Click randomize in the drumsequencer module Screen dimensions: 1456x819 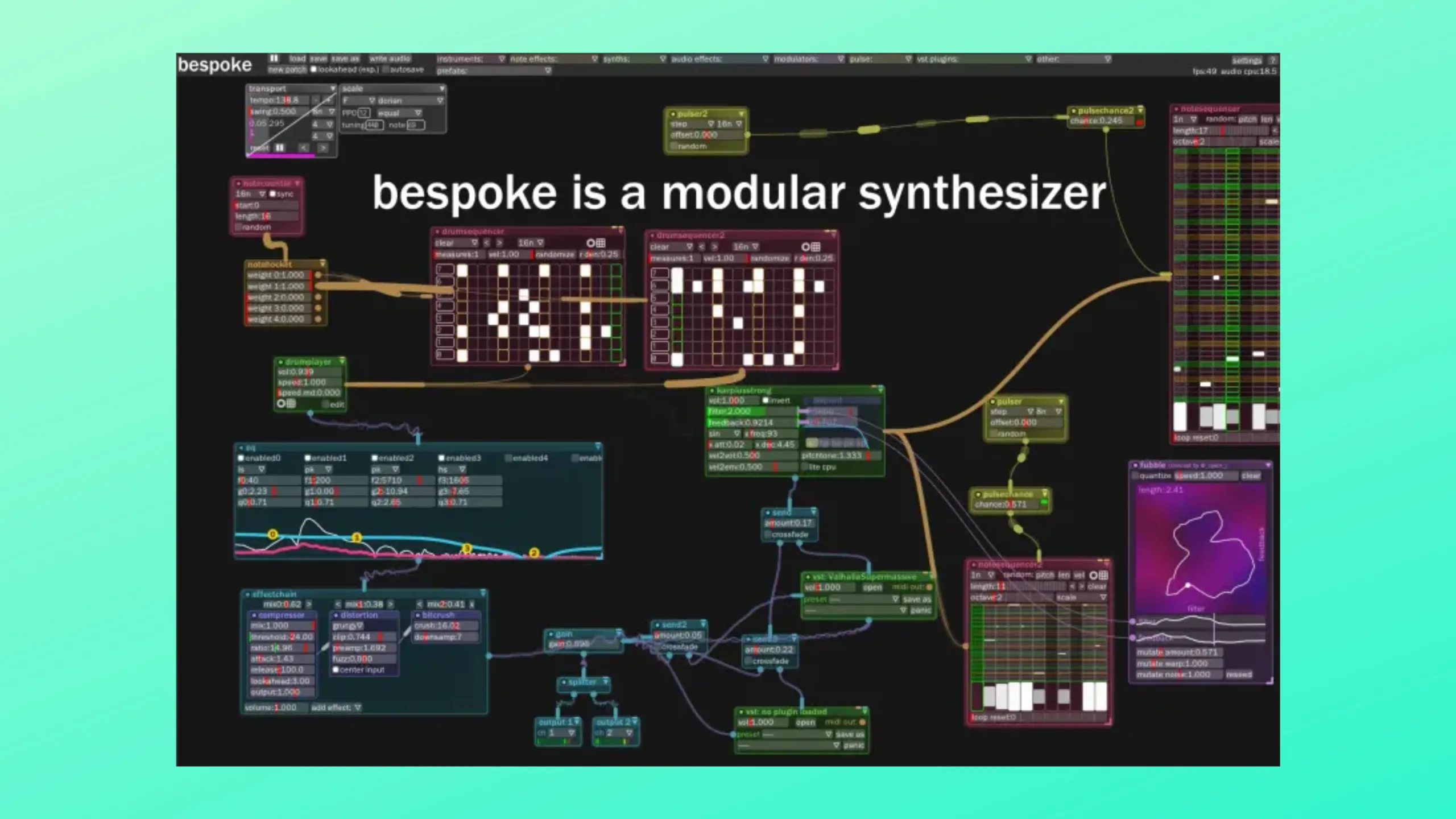click(x=555, y=254)
